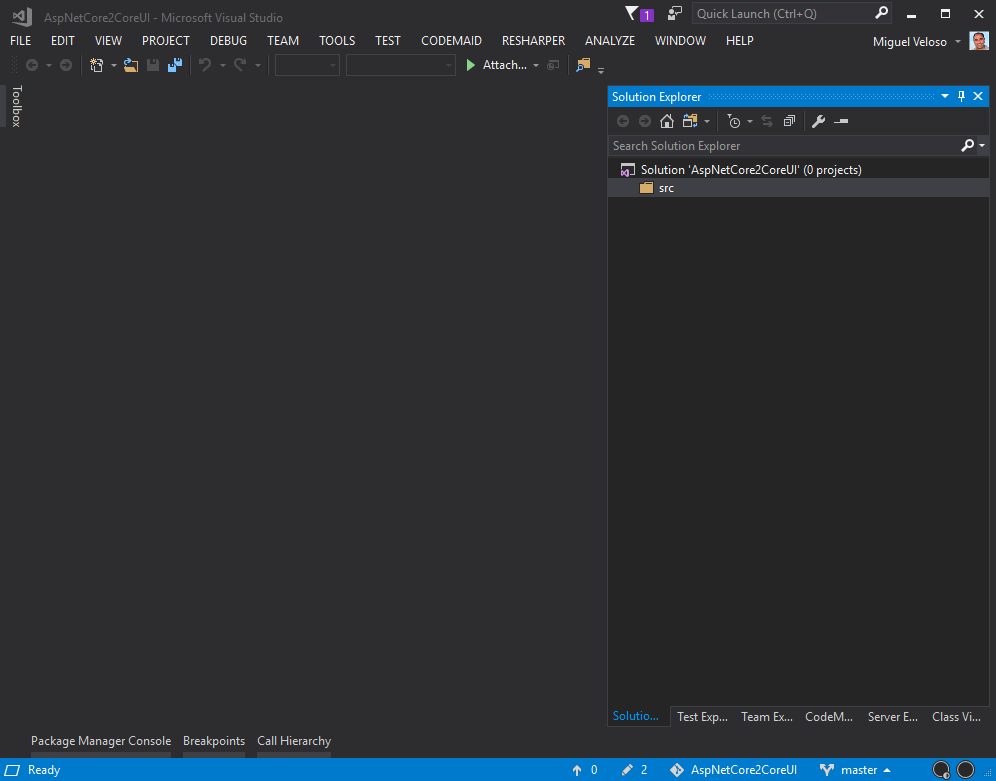The height and width of the screenshot is (781, 996).
Task: Open the ANALYZE menu
Action: (x=610, y=41)
